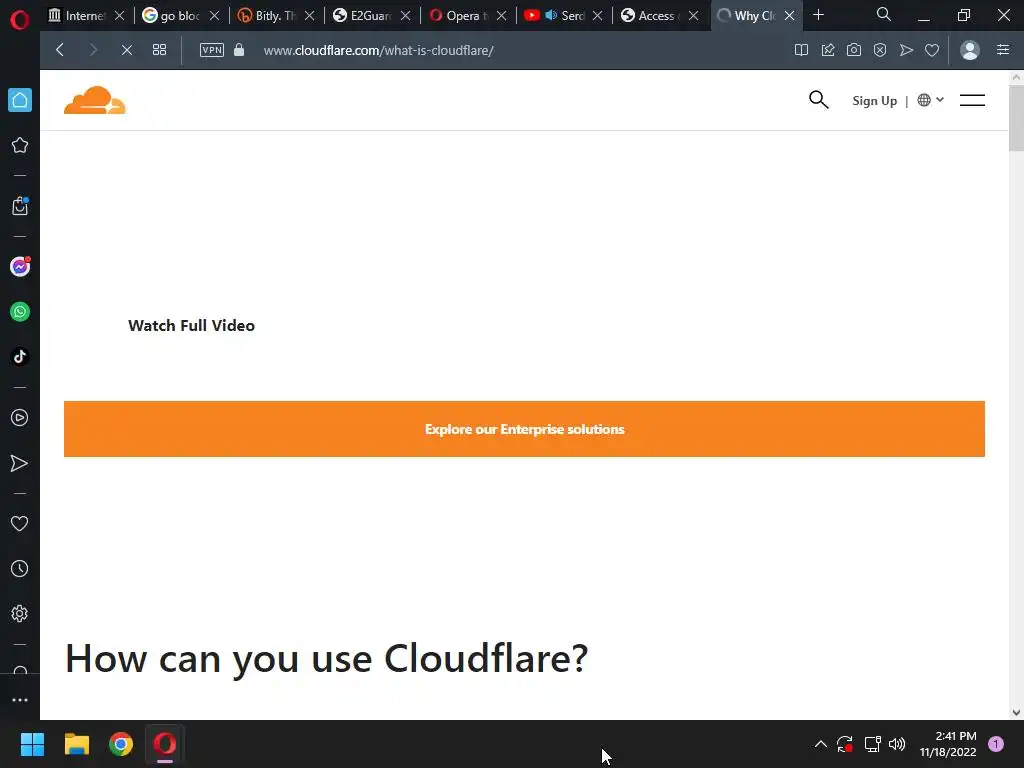Click the cloudflare.com address field
The height and width of the screenshot is (768, 1024).
pyautogui.click(x=379, y=50)
